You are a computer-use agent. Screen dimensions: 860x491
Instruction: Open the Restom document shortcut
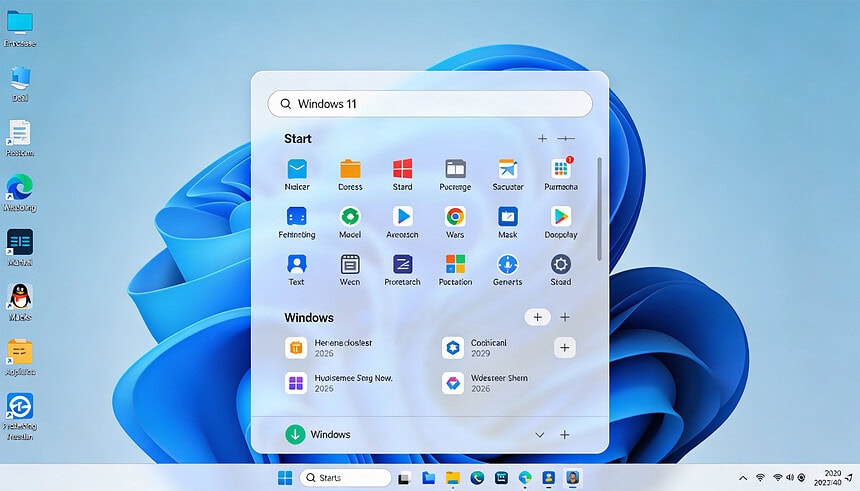coord(20,133)
